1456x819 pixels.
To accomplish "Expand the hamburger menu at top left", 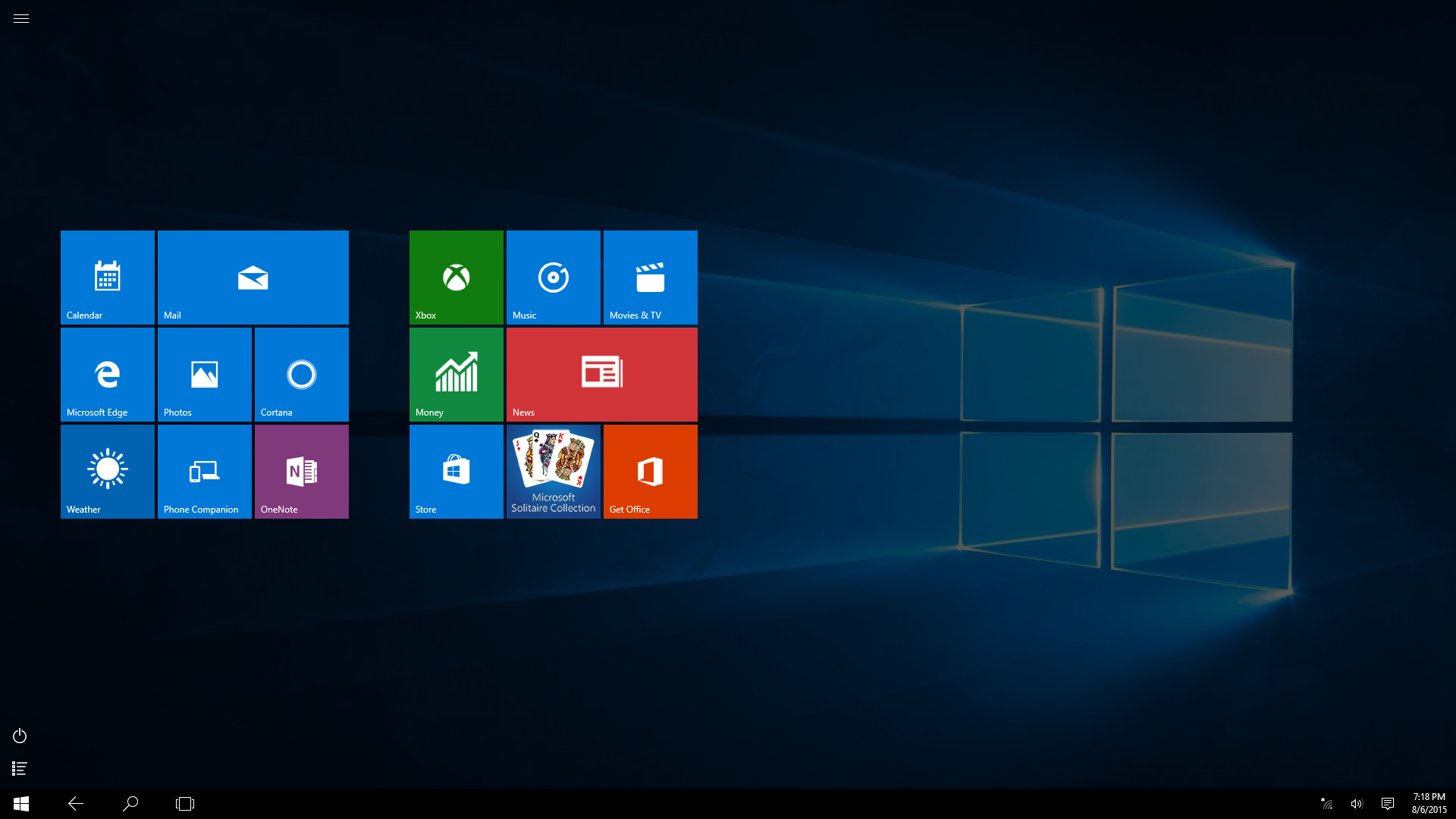I will [21, 19].
